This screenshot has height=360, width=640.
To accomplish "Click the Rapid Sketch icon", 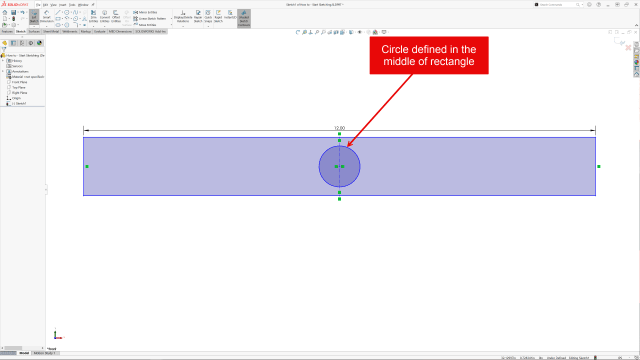I will 218,16.
